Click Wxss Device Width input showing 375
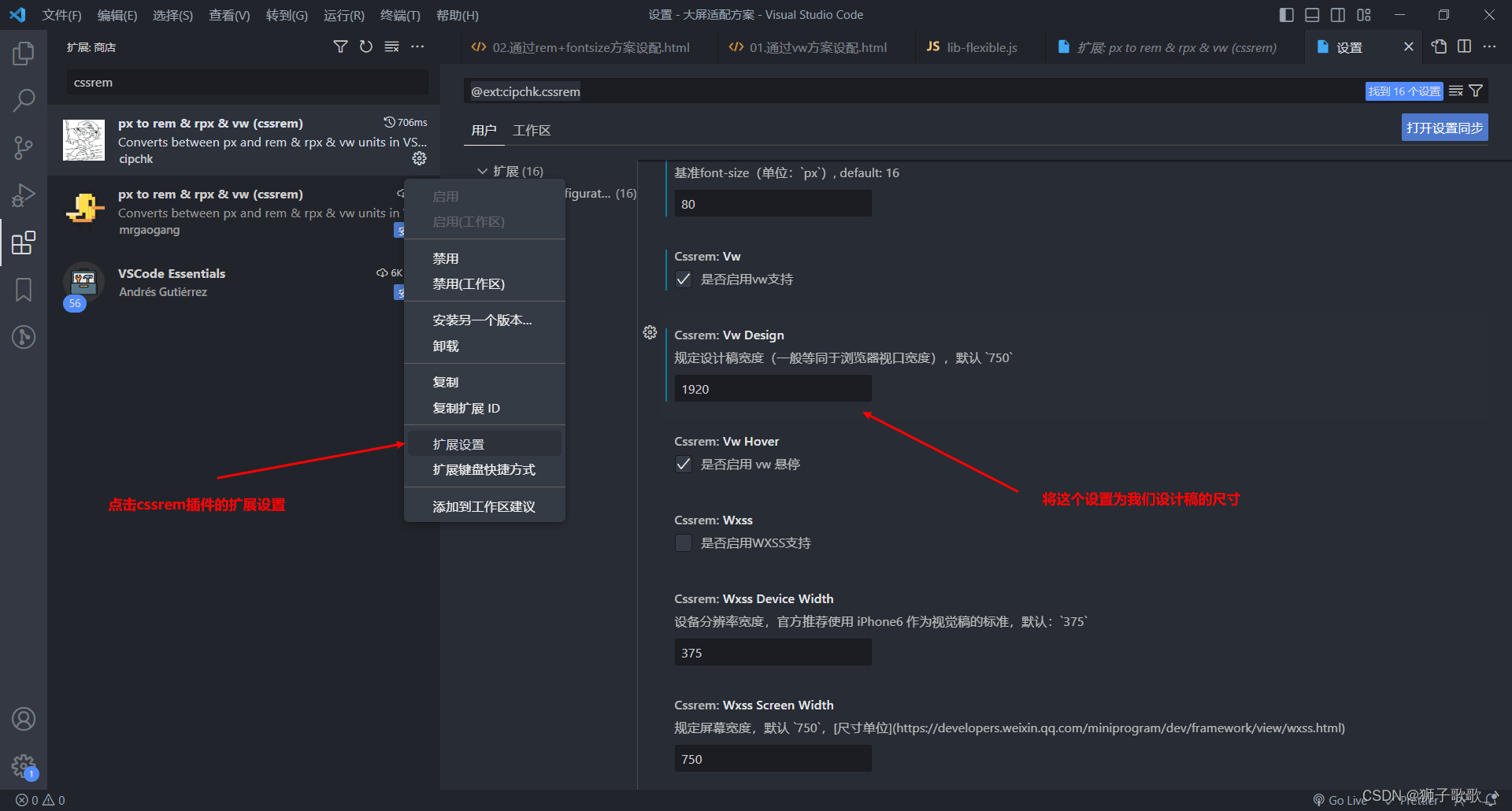The height and width of the screenshot is (811, 1512). point(773,653)
